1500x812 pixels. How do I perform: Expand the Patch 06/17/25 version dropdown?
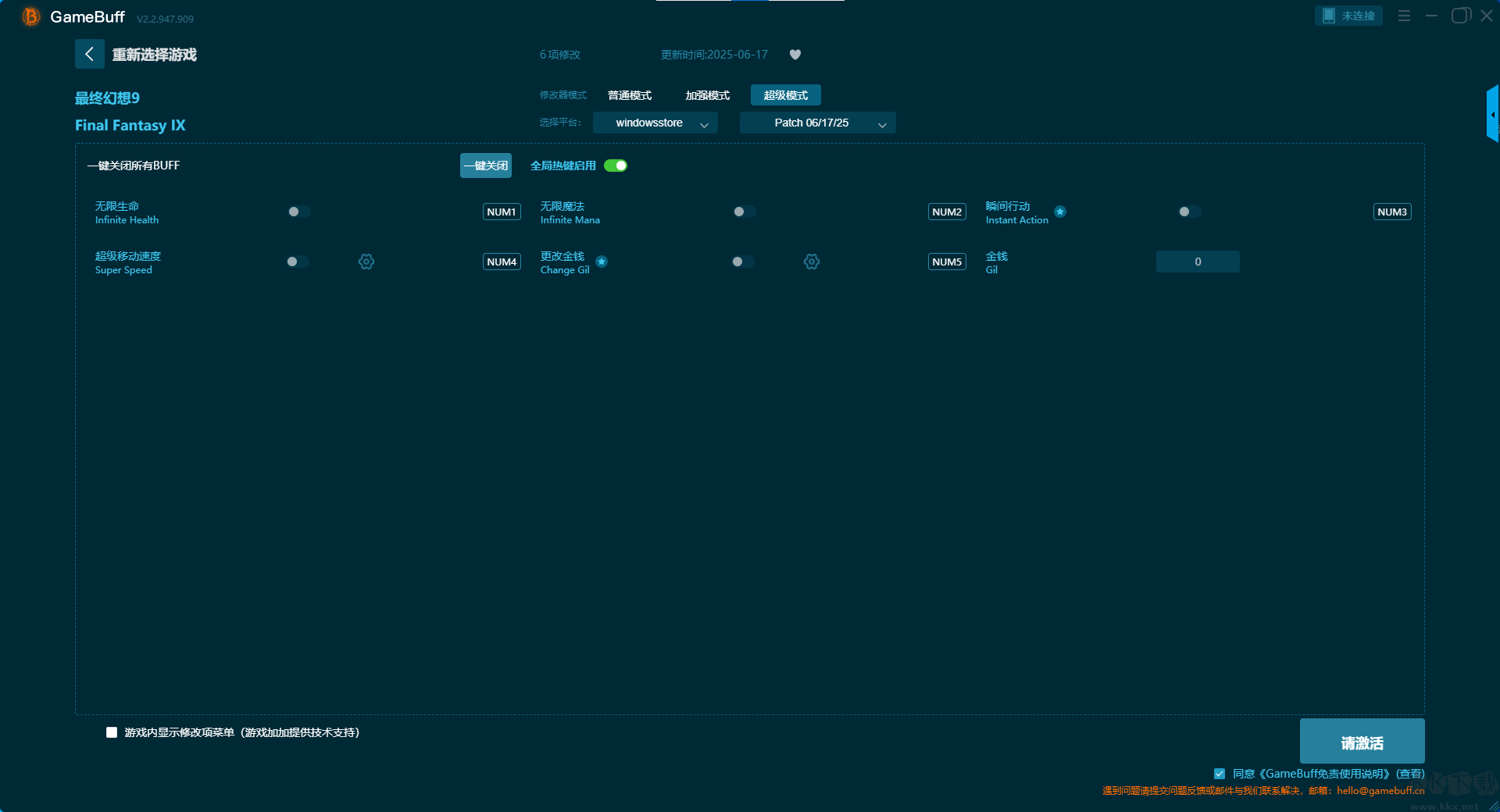817,123
